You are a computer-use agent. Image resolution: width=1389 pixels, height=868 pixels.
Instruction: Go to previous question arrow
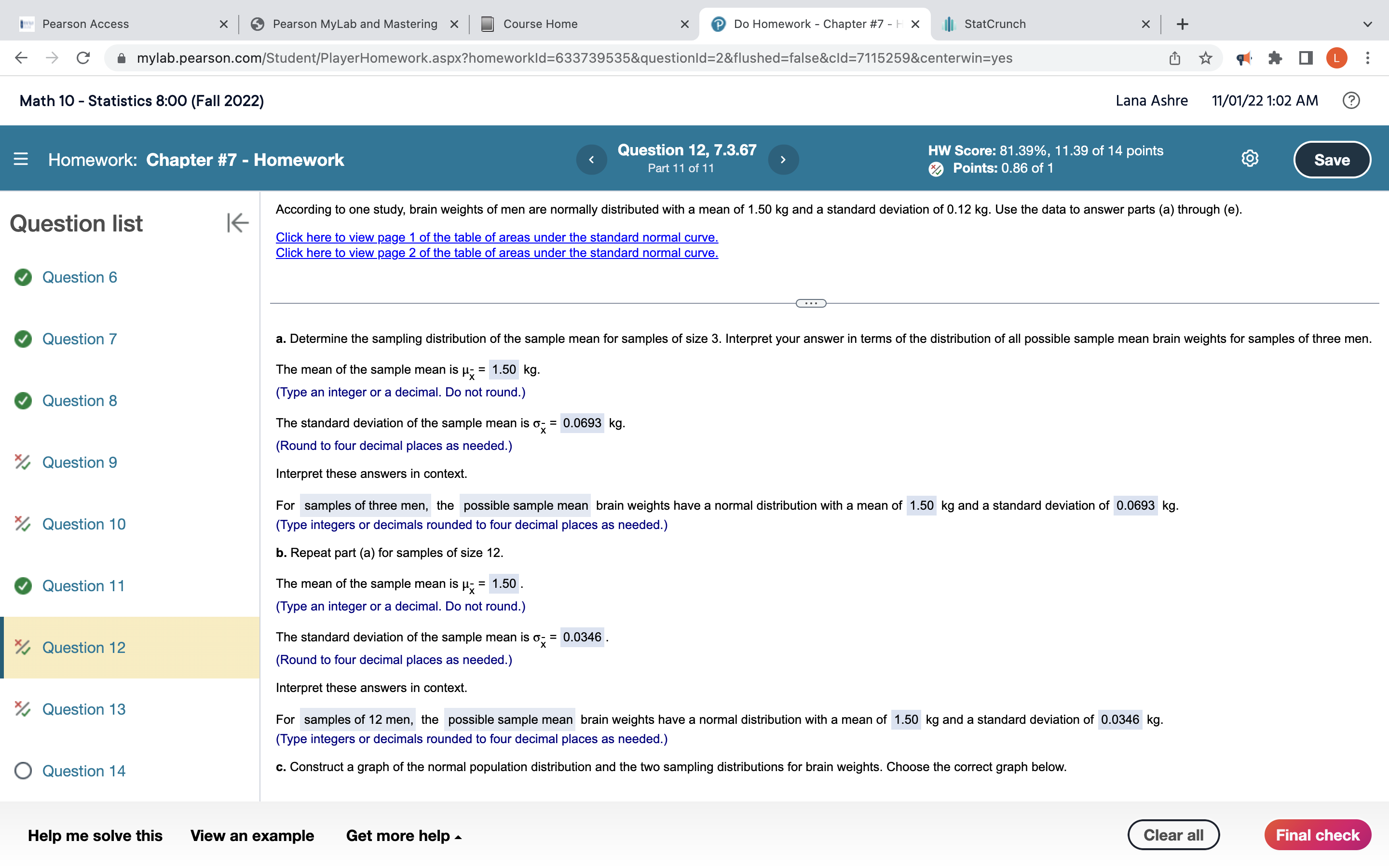coord(591,160)
